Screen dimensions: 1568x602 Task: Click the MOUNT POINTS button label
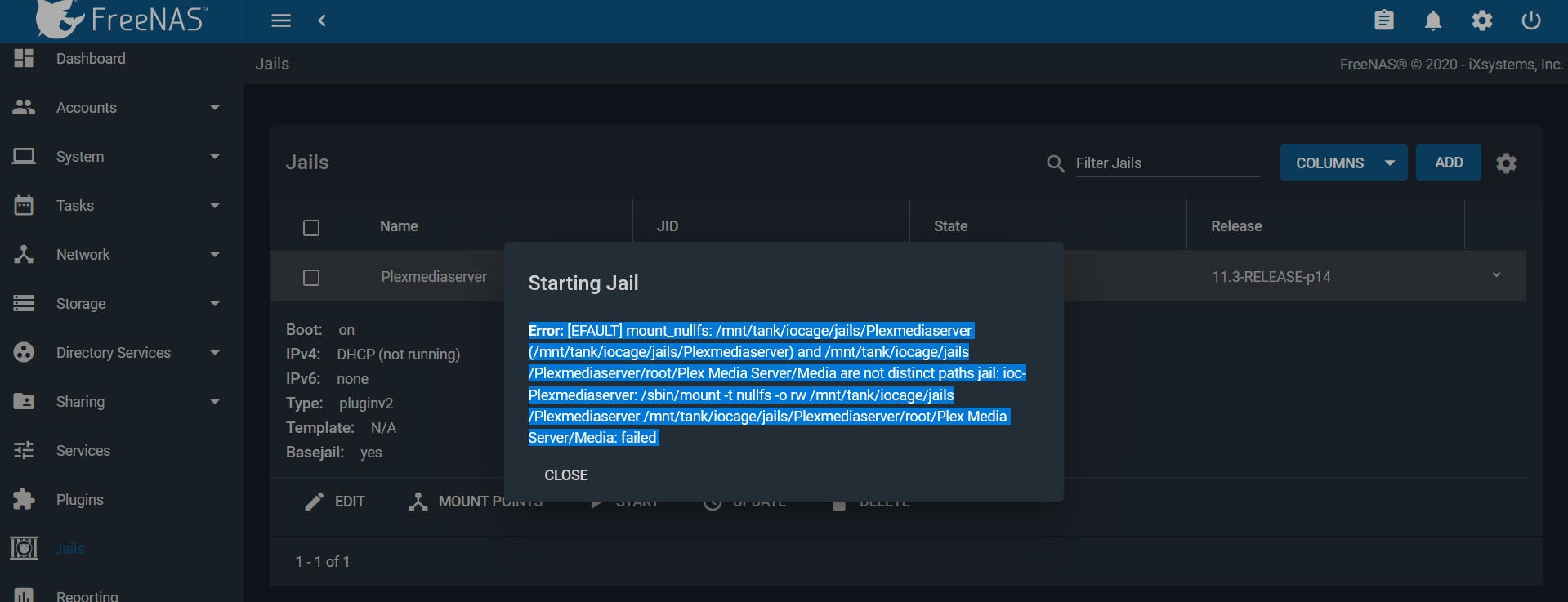coord(490,502)
